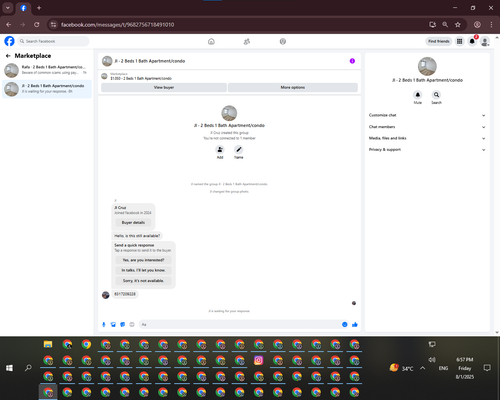Click the 'Hello, is this still available?' message
The width and height of the screenshot is (500, 400).
(137, 236)
